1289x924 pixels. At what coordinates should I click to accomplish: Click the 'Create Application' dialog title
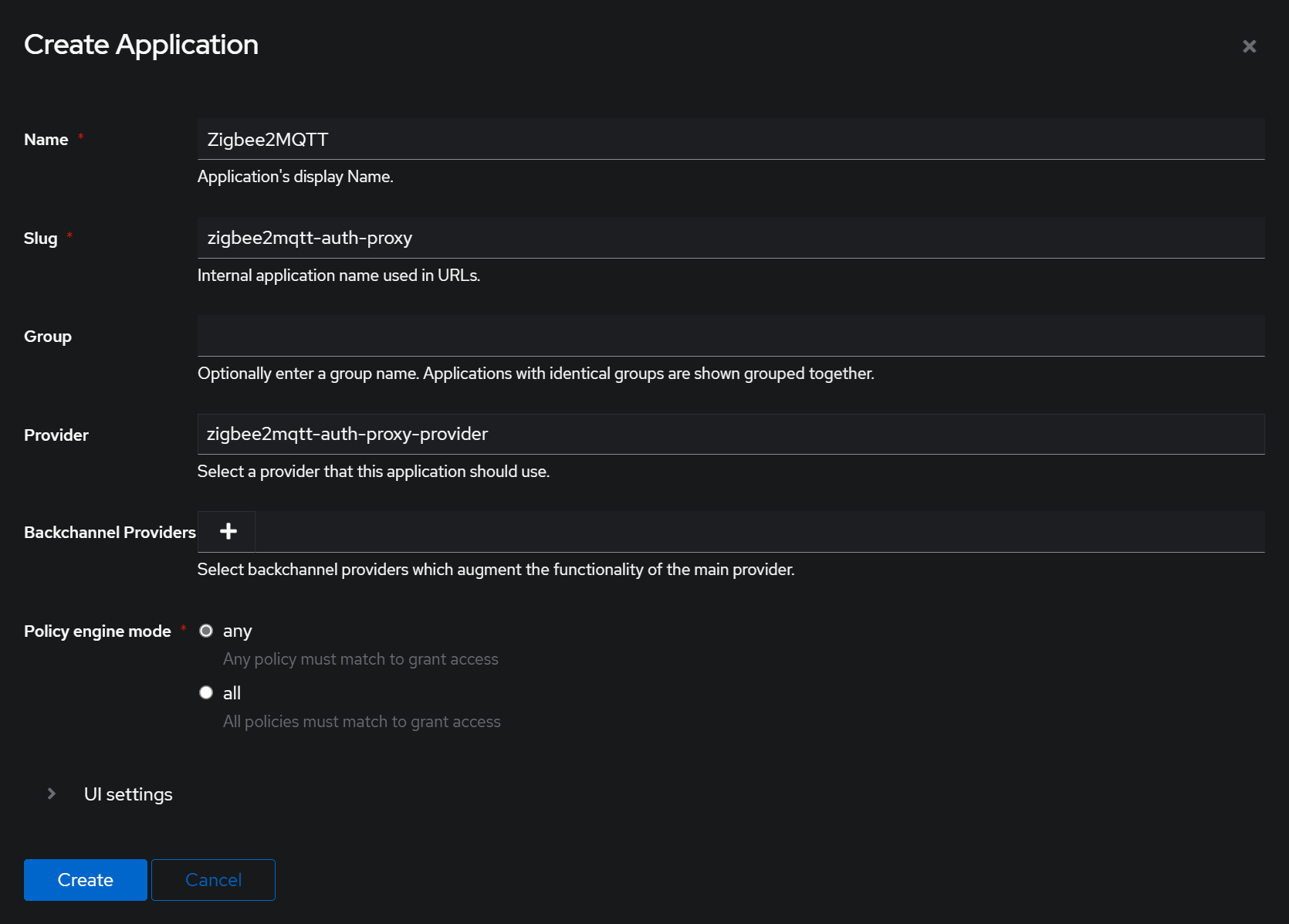[141, 45]
